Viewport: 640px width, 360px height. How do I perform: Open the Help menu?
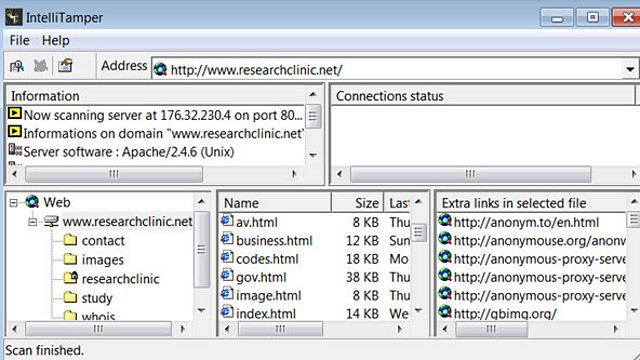[x=56, y=40]
